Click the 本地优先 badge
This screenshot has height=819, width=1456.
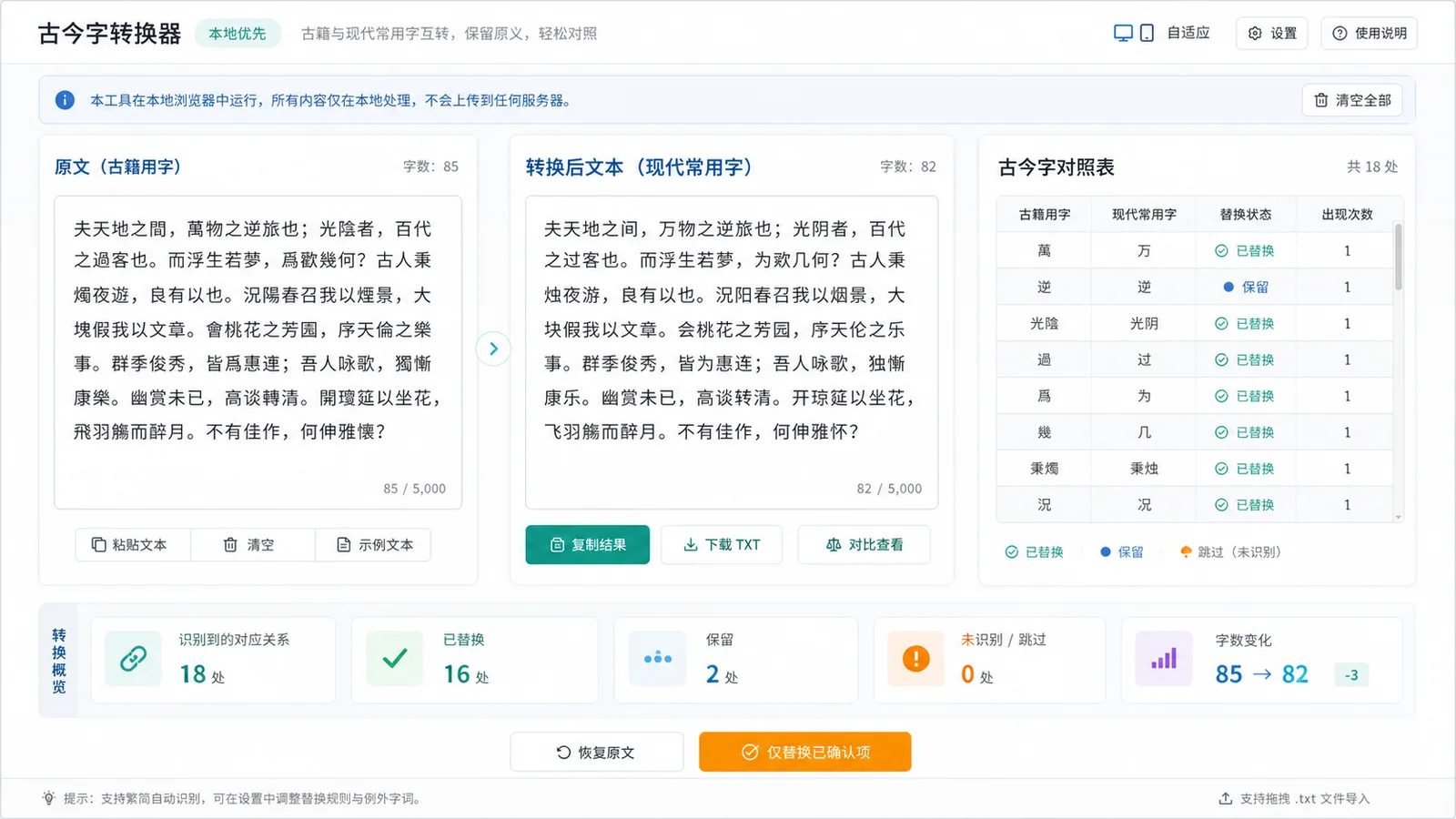[238, 34]
